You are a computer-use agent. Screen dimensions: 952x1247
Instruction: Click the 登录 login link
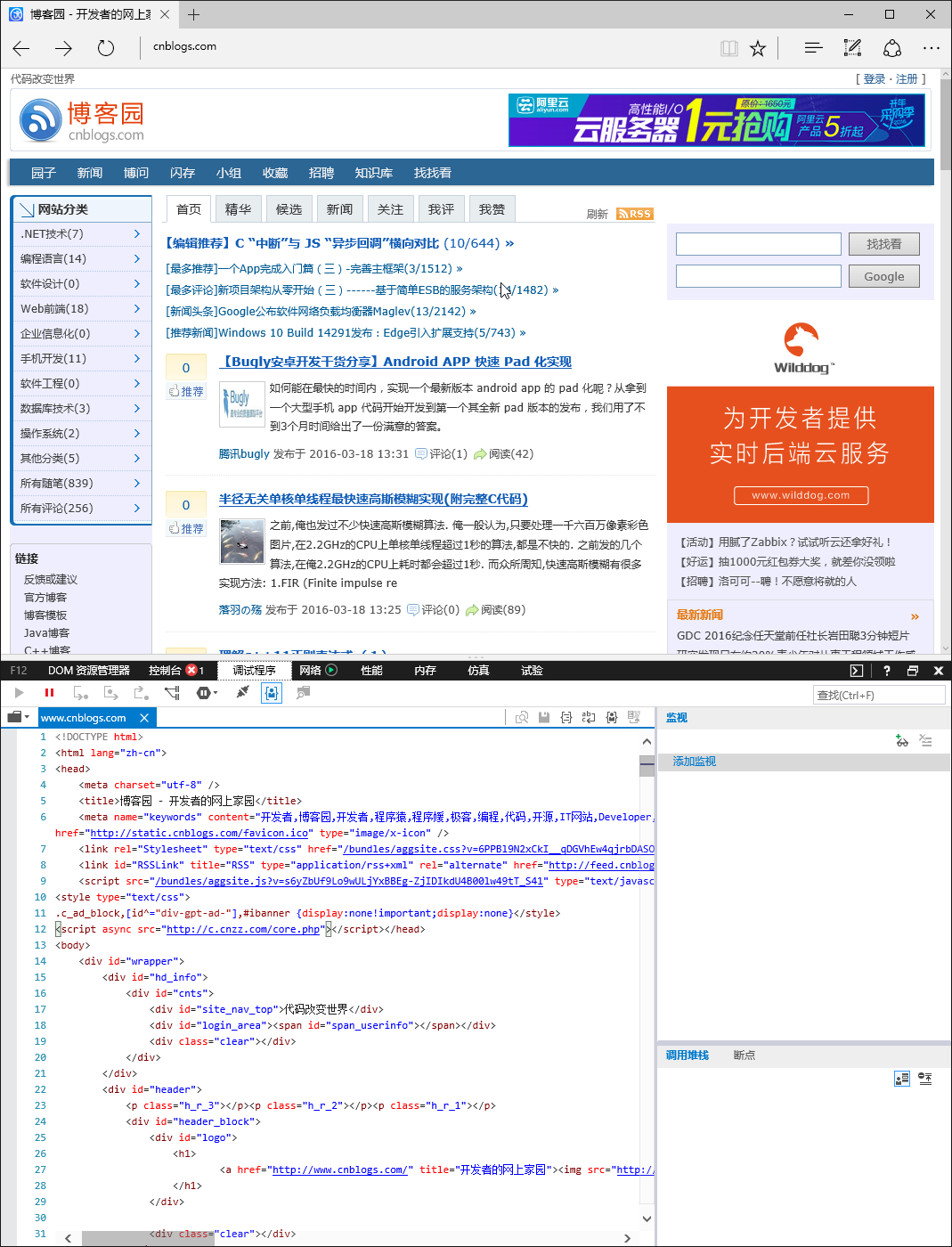coord(875,79)
